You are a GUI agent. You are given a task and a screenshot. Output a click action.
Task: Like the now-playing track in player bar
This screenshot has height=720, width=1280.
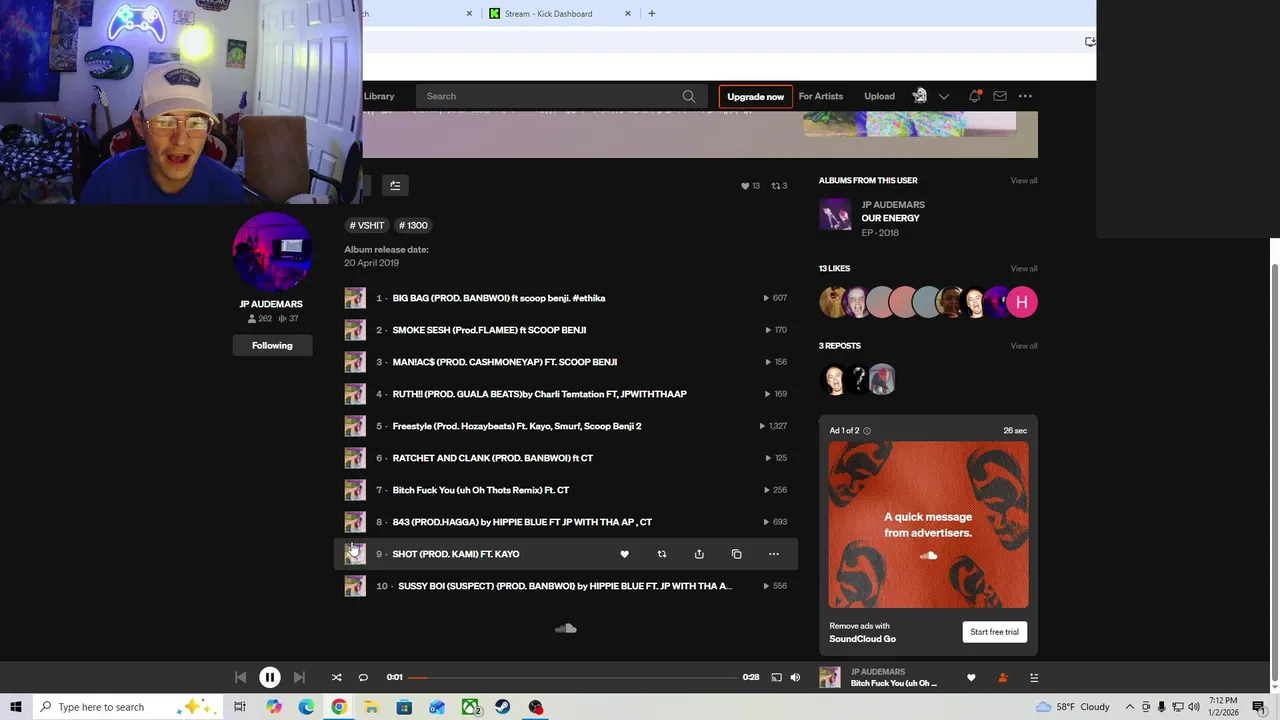click(971, 677)
